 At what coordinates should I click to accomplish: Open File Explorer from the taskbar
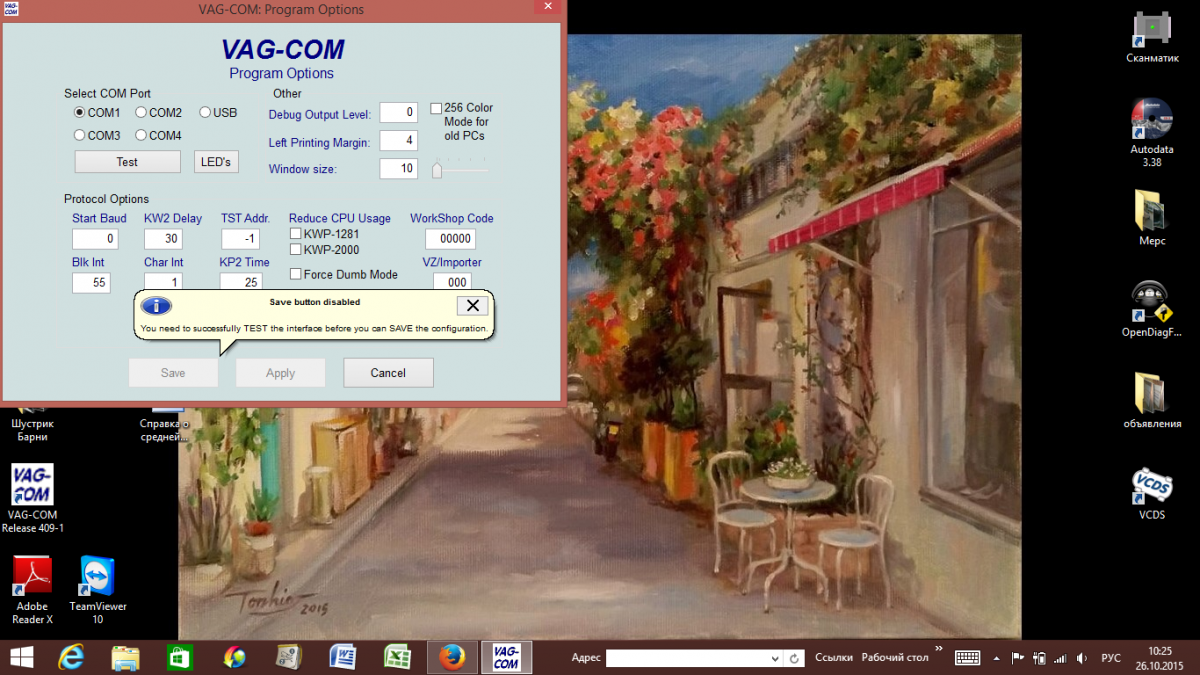[x=125, y=657]
